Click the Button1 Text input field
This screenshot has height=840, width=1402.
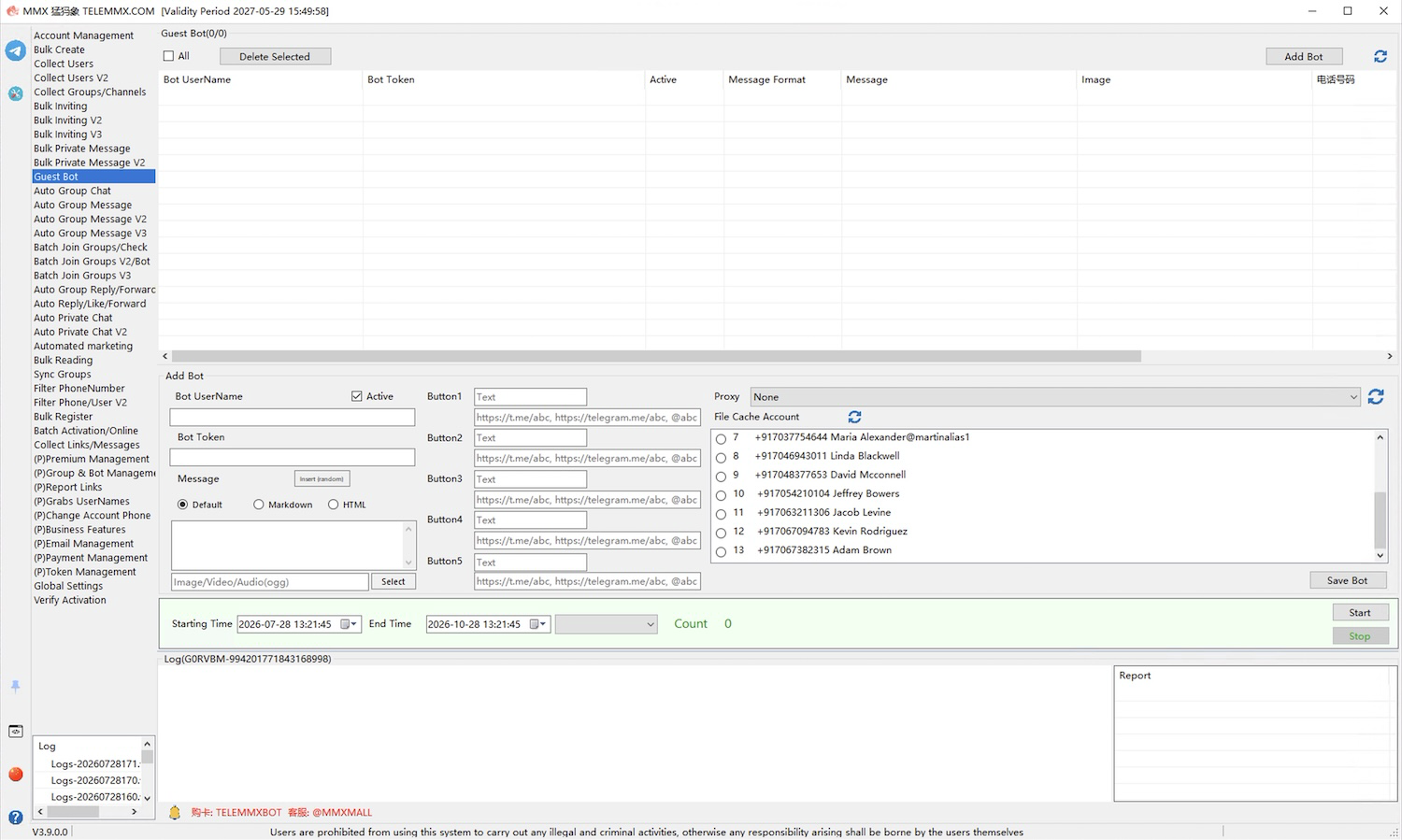(x=530, y=397)
